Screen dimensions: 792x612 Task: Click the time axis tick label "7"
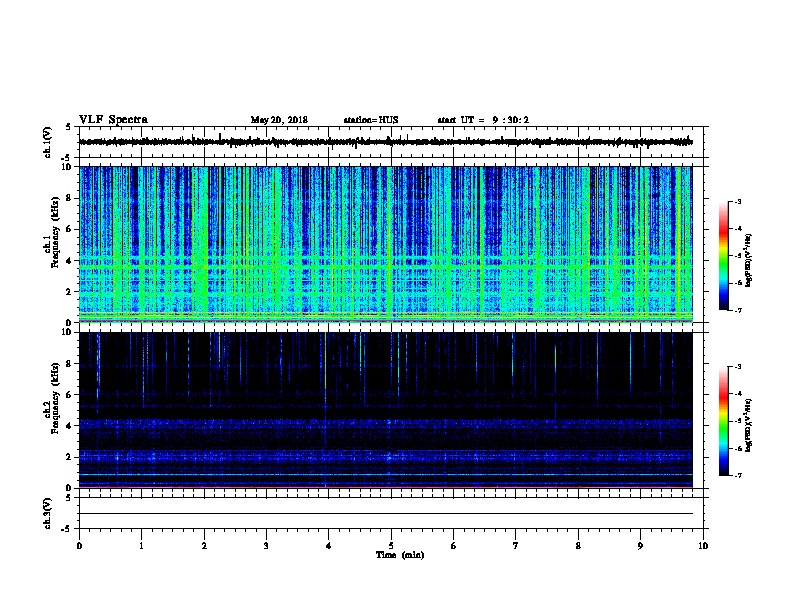516,545
